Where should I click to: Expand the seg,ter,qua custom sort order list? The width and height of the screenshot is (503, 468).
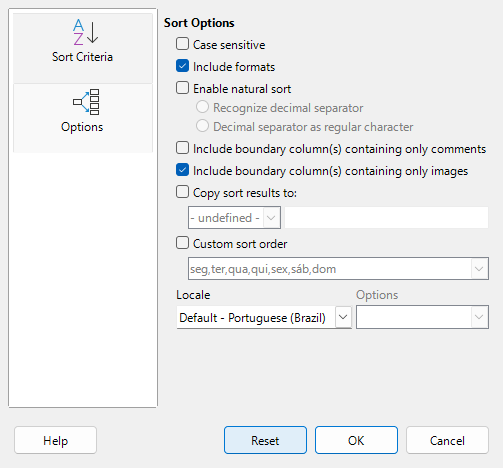coord(338,268)
